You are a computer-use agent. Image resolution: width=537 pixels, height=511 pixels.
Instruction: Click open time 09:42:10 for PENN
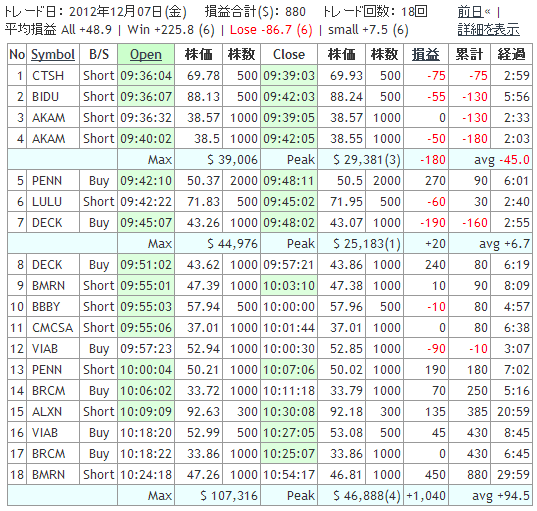[x=146, y=181]
